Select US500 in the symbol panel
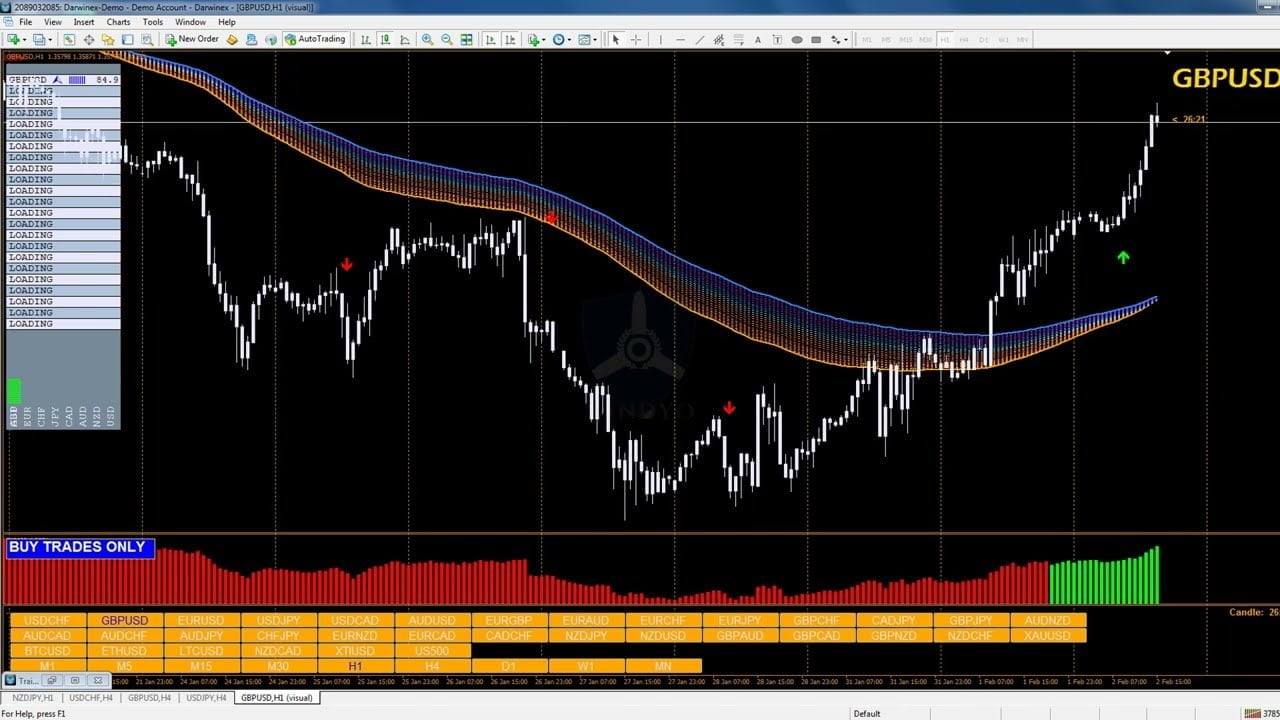Viewport: 1280px width, 720px height. pyautogui.click(x=432, y=651)
